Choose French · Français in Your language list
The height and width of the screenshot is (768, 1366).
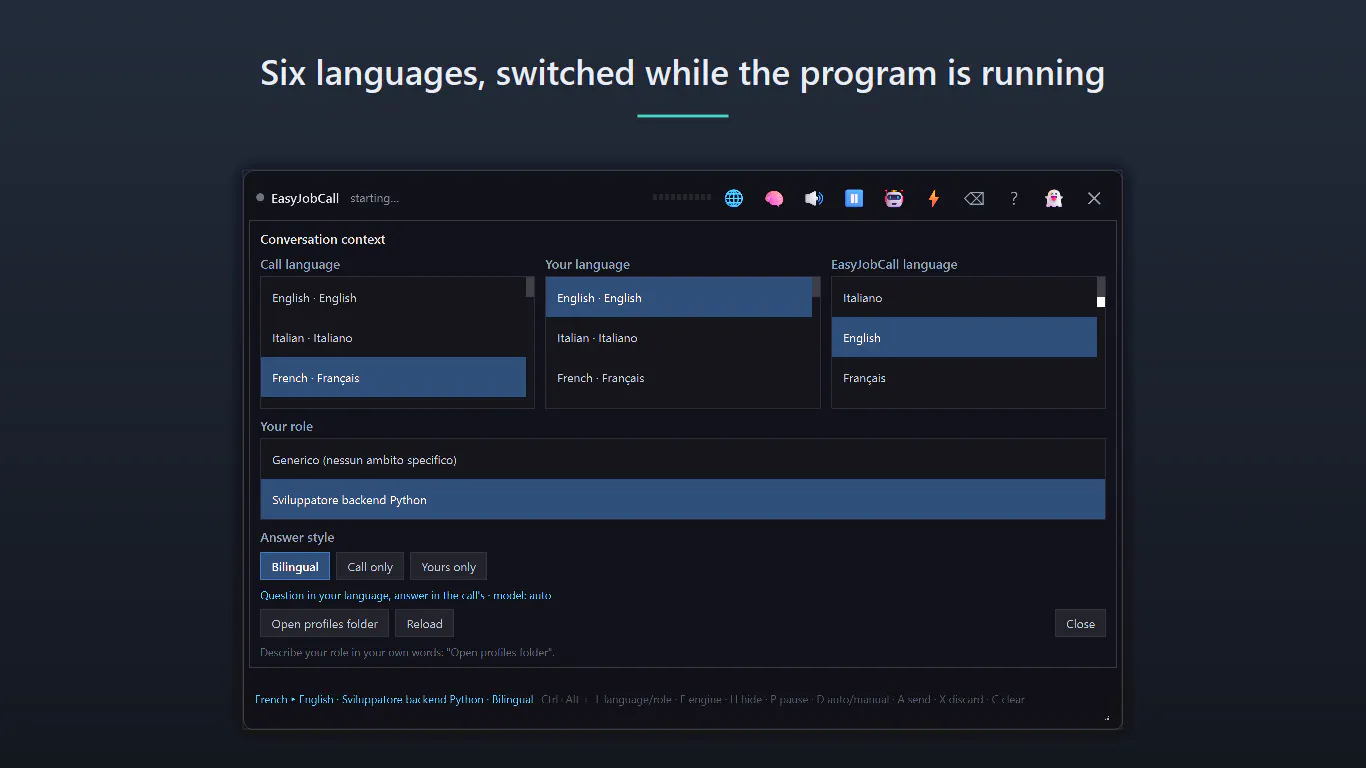point(679,378)
